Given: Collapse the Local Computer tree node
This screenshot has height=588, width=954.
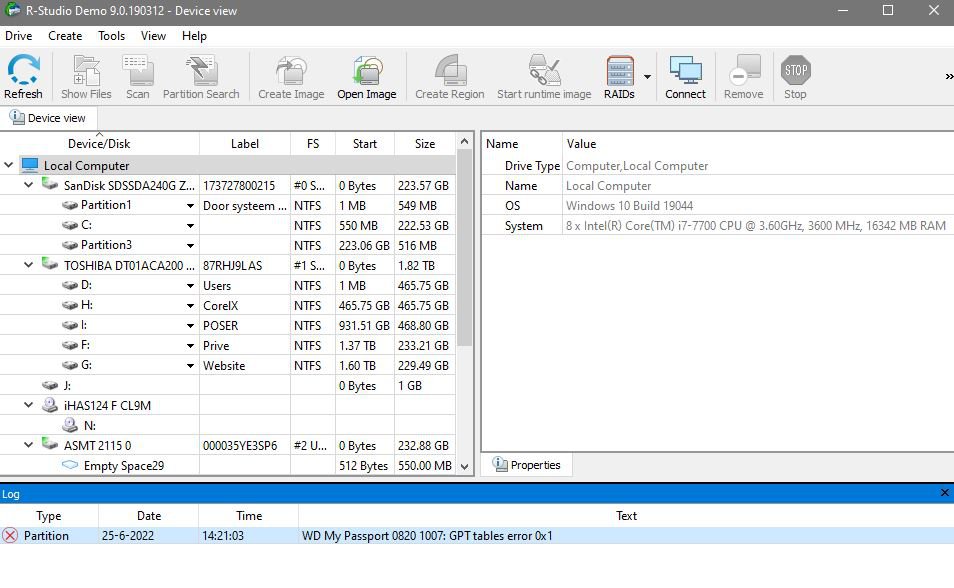Looking at the screenshot, I should [x=9, y=166].
